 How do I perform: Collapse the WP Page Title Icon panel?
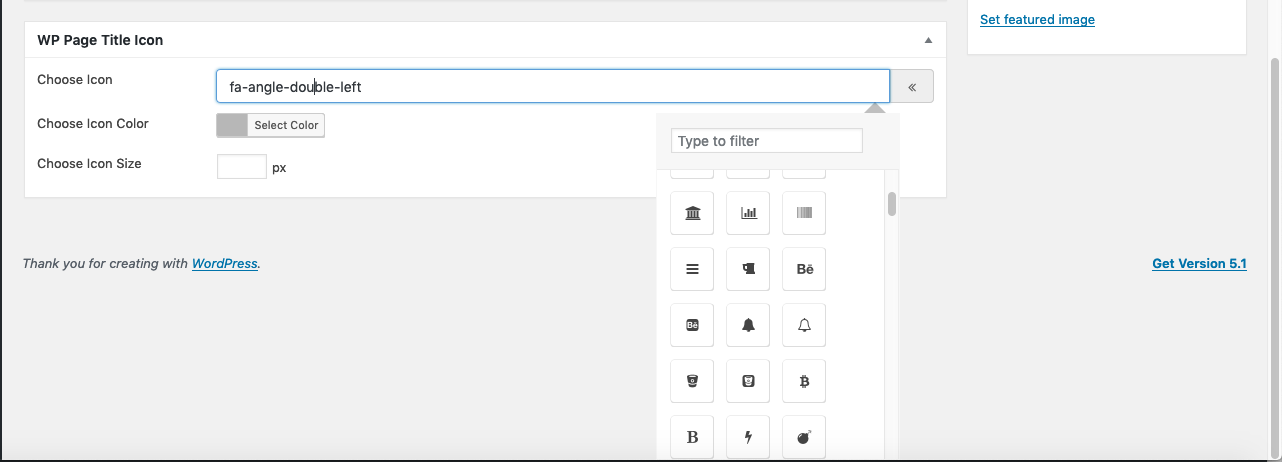[x=928, y=41]
